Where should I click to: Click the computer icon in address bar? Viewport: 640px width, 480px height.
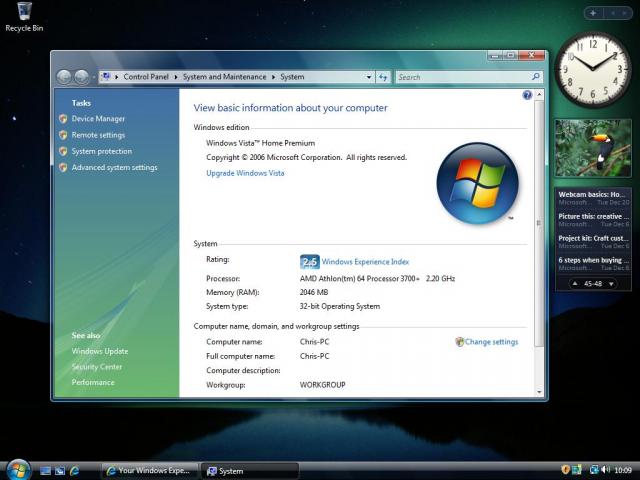coord(106,76)
